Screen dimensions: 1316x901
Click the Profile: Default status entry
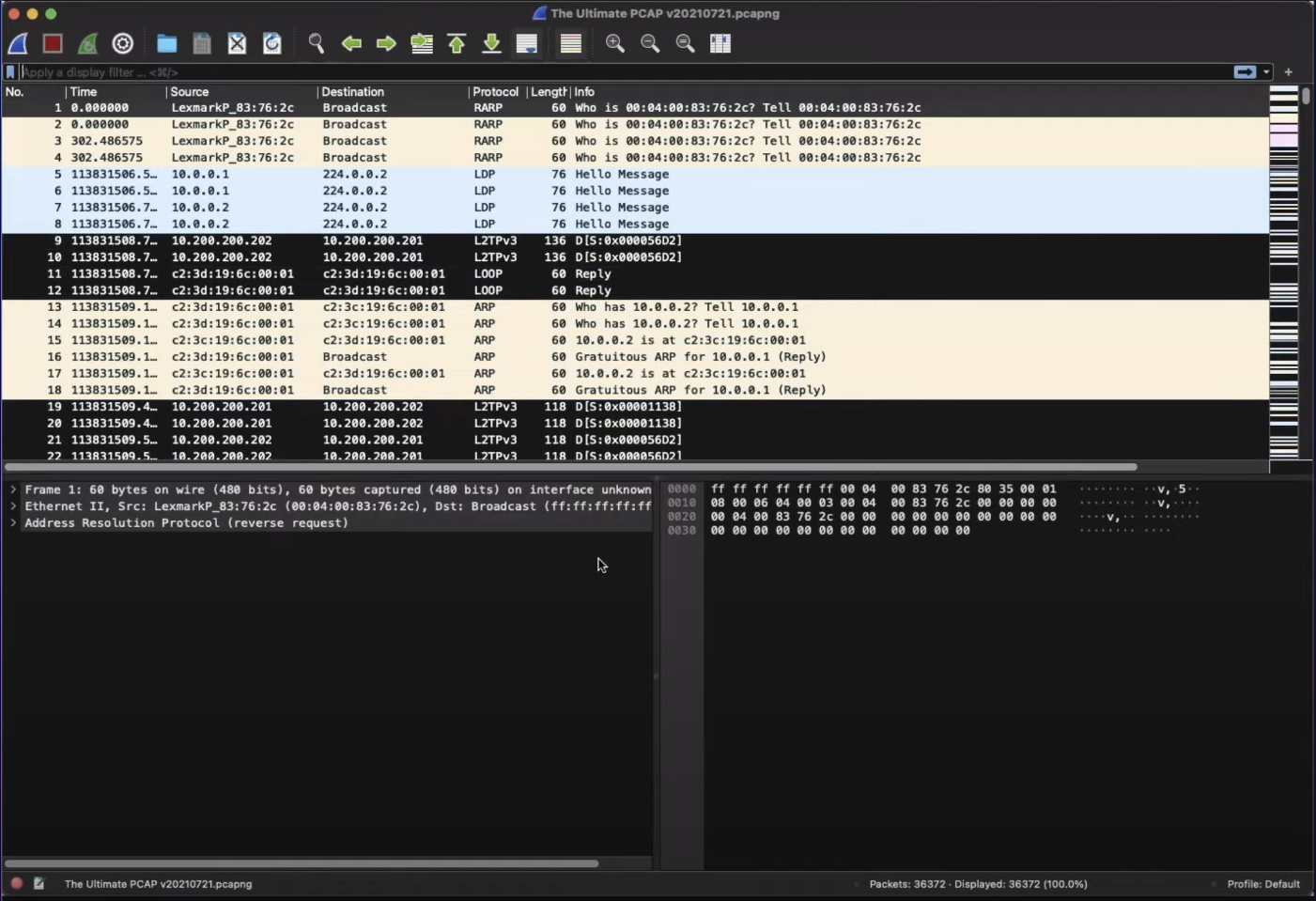[x=1263, y=884]
